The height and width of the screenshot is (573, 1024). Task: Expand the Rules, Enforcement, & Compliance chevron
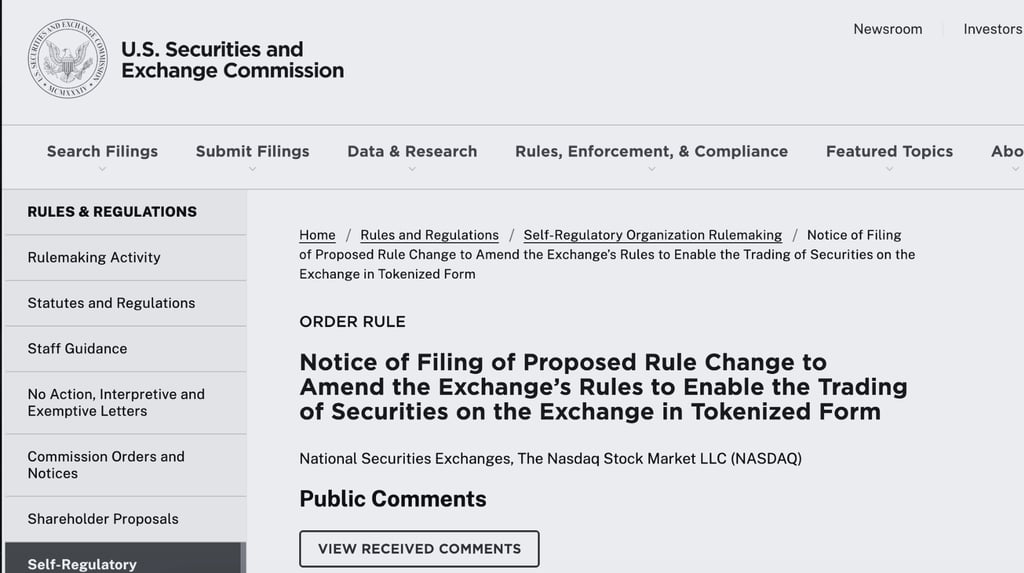(x=651, y=169)
